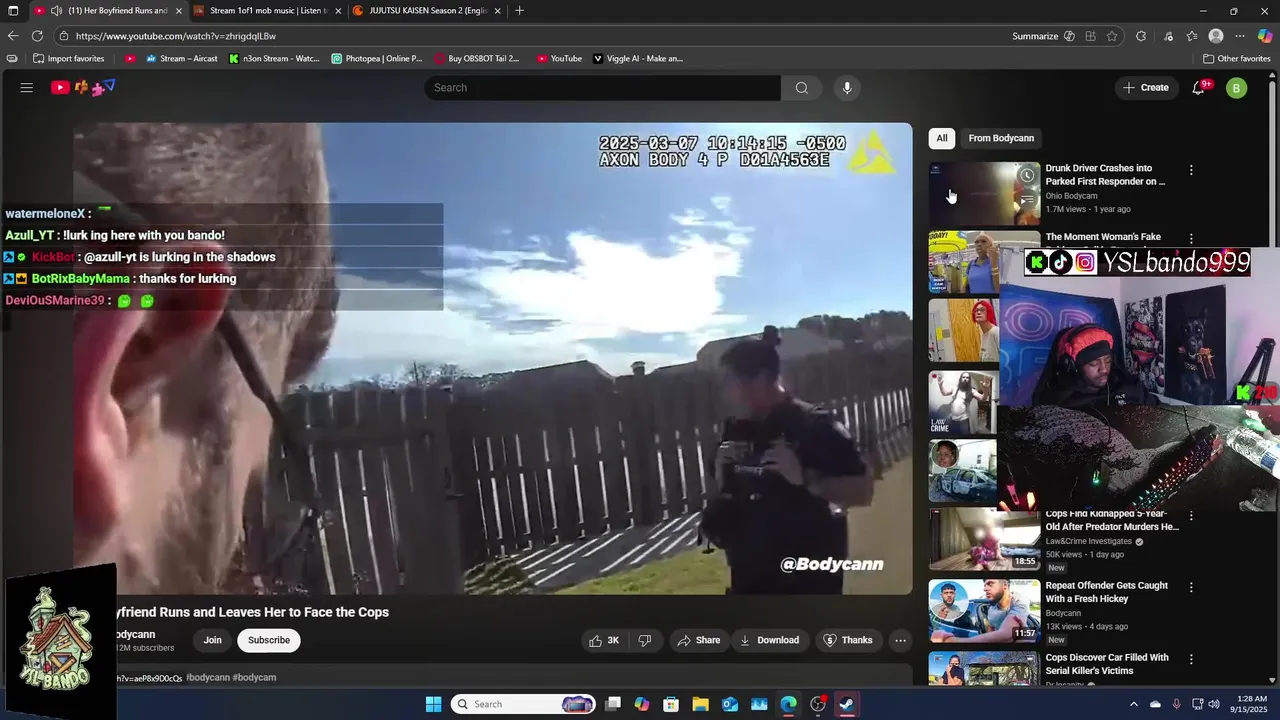Open the Copilot icon in Edge toolbar

coord(1265,36)
